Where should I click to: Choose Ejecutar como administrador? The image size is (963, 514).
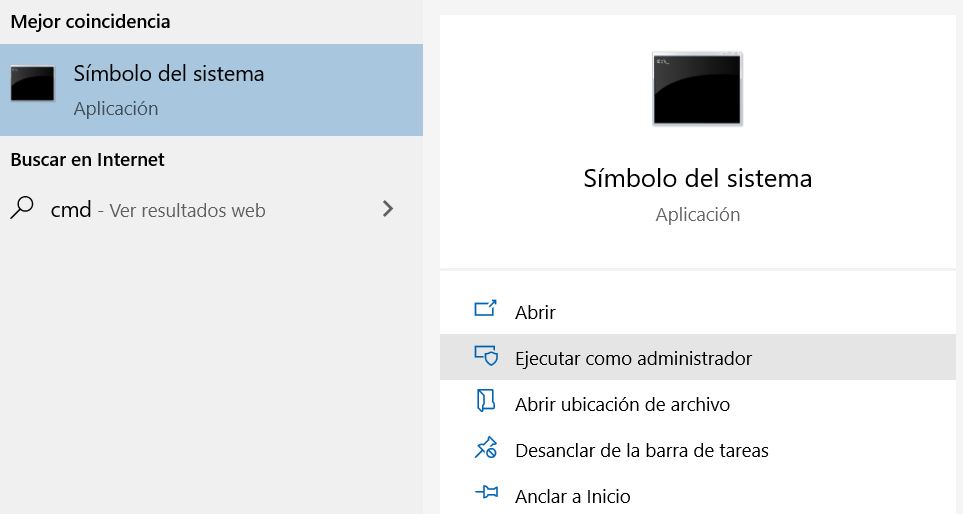(x=633, y=358)
